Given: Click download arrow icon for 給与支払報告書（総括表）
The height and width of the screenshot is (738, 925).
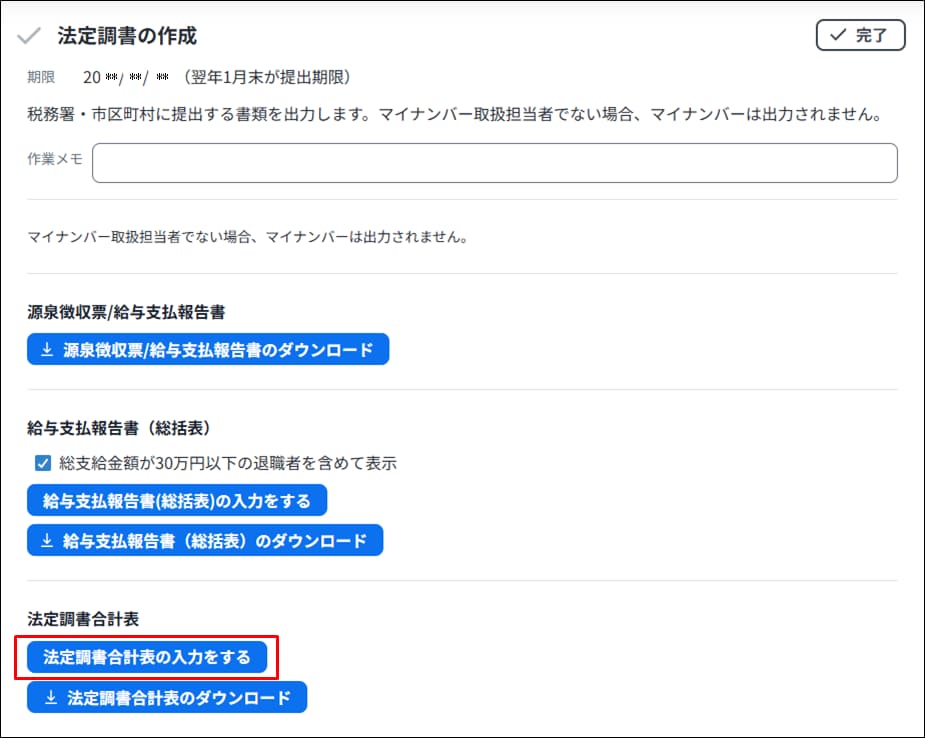Looking at the screenshot, I should pyautogui.click(x=46, y=541).
